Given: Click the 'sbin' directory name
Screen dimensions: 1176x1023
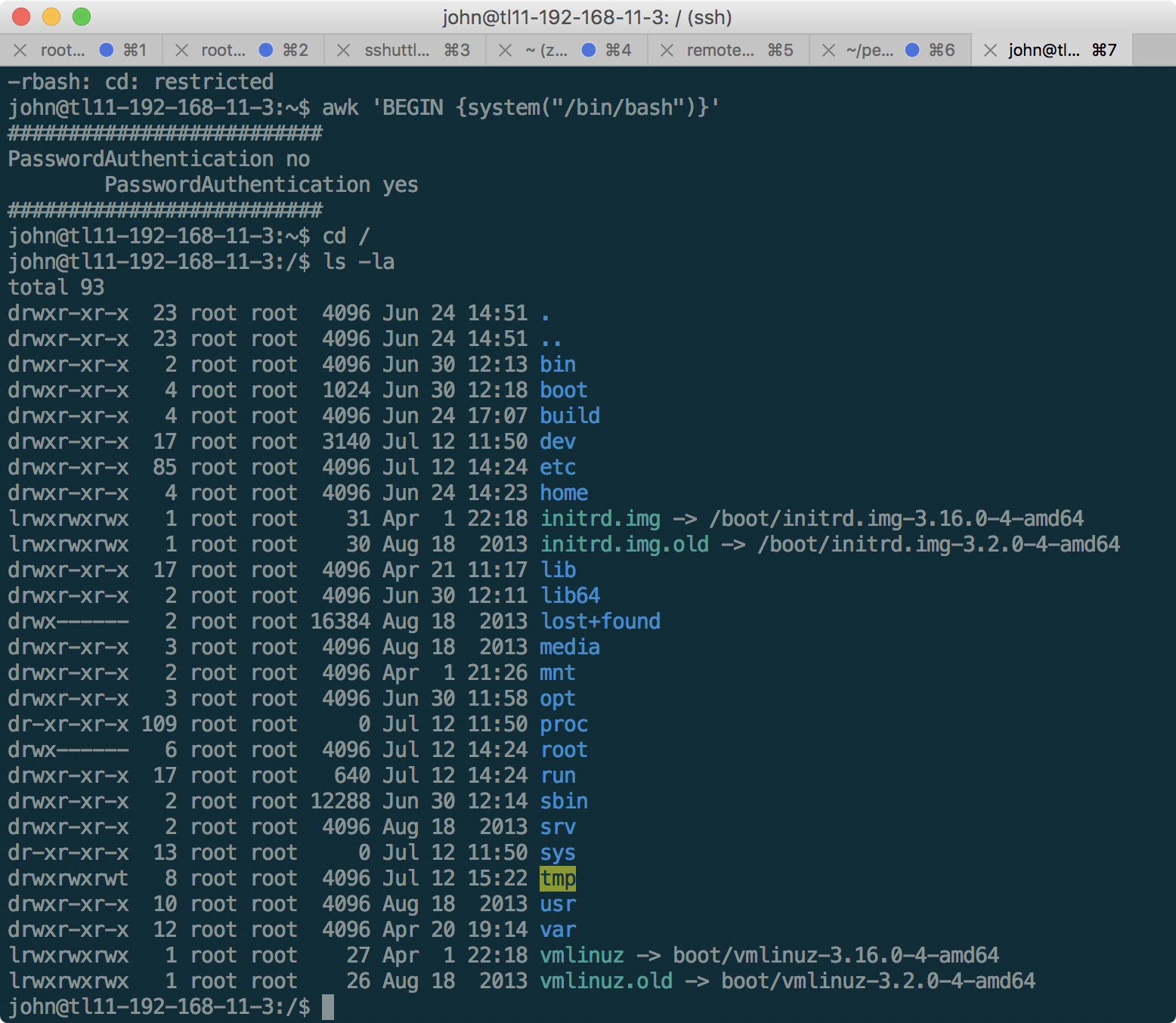Looking at the screenshot, I should coord(564,801).
